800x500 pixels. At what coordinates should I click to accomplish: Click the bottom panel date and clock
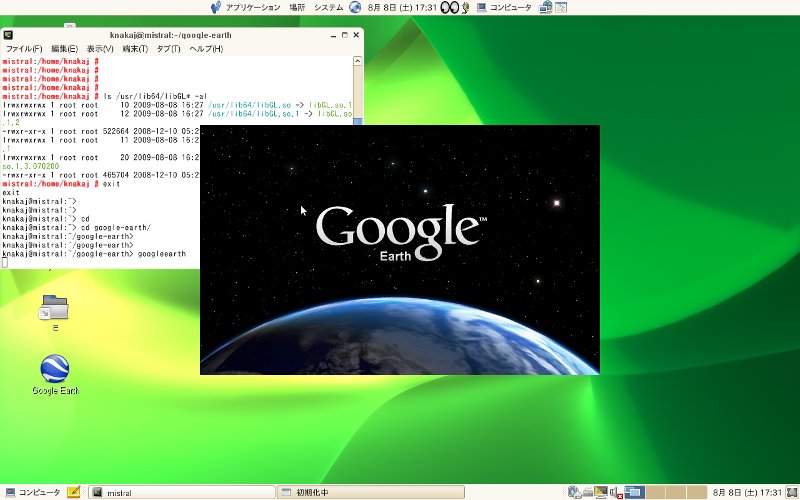pos(747,492)
